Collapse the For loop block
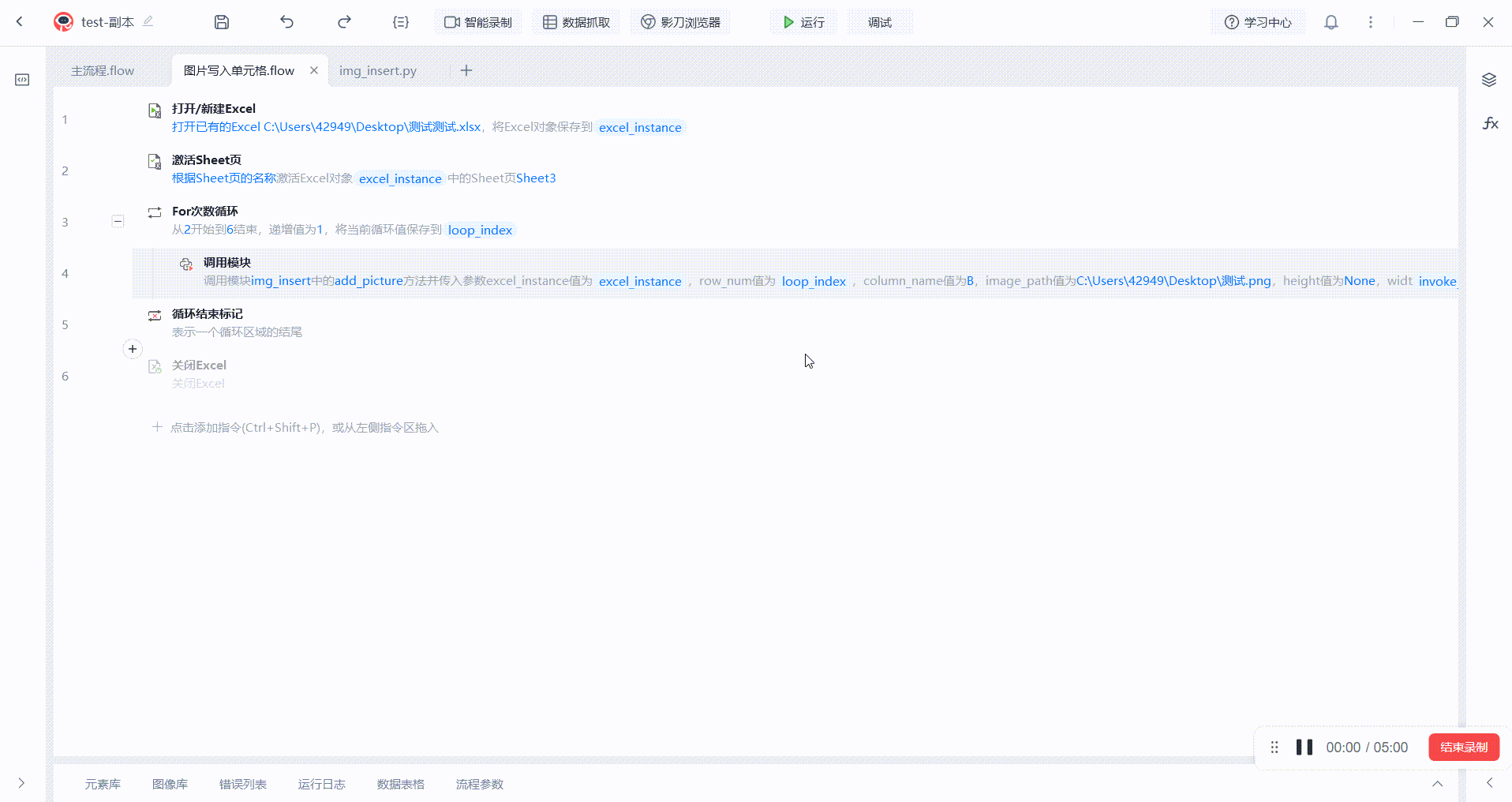 tap(118, 222)
